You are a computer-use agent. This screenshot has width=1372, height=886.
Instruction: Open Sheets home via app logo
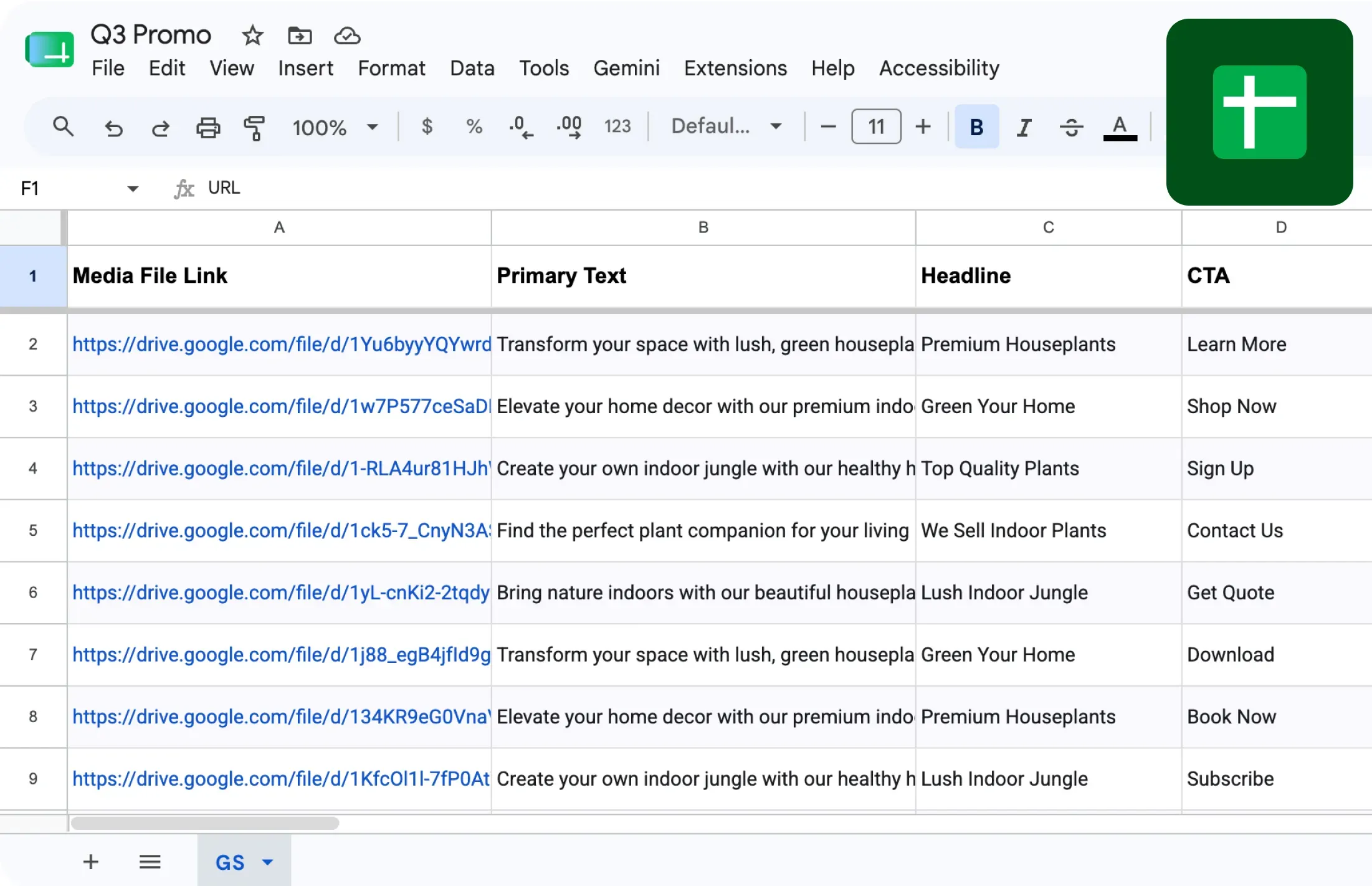coord(49,49)
